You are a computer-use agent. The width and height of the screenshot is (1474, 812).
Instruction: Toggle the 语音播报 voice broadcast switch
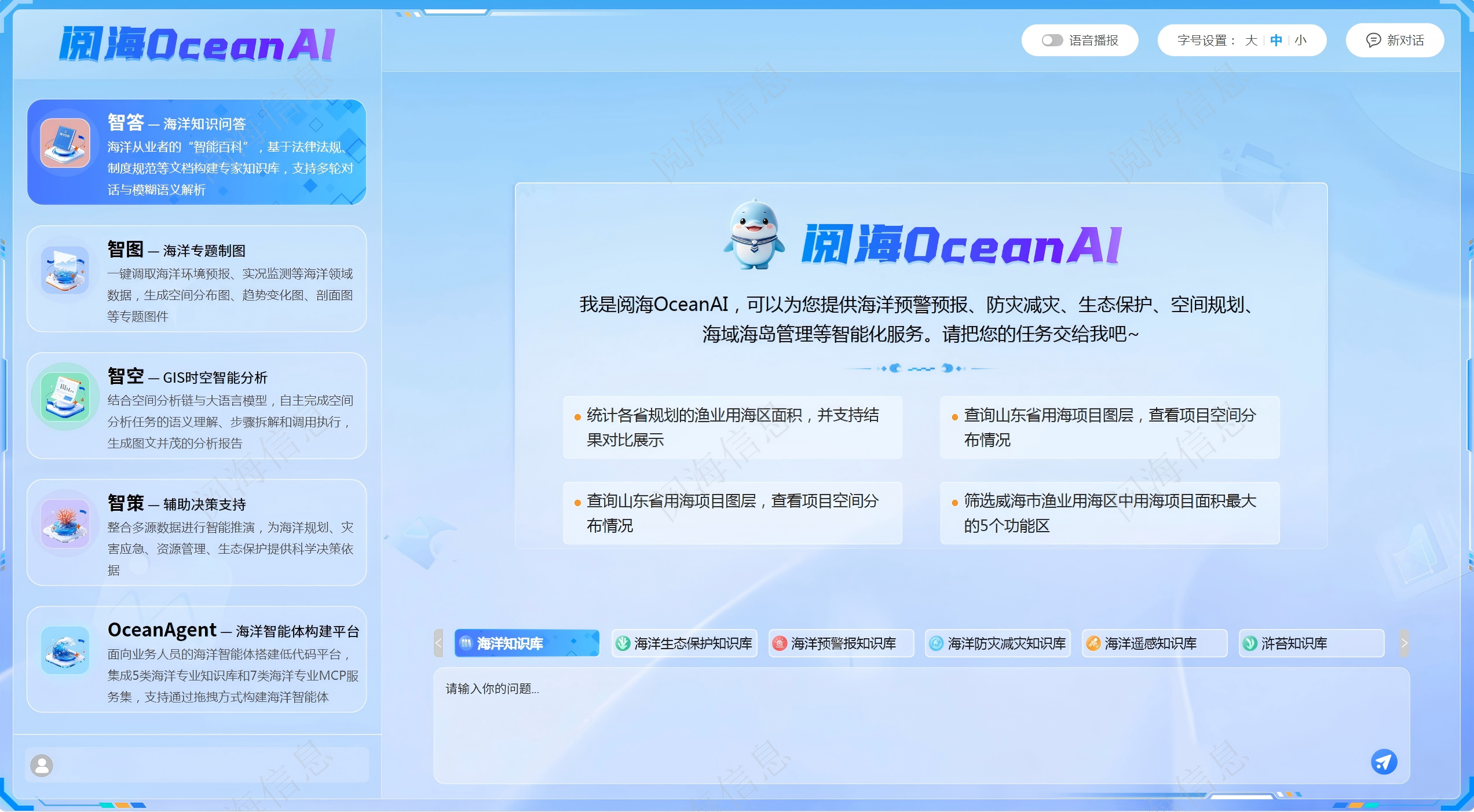point(1052,40)
